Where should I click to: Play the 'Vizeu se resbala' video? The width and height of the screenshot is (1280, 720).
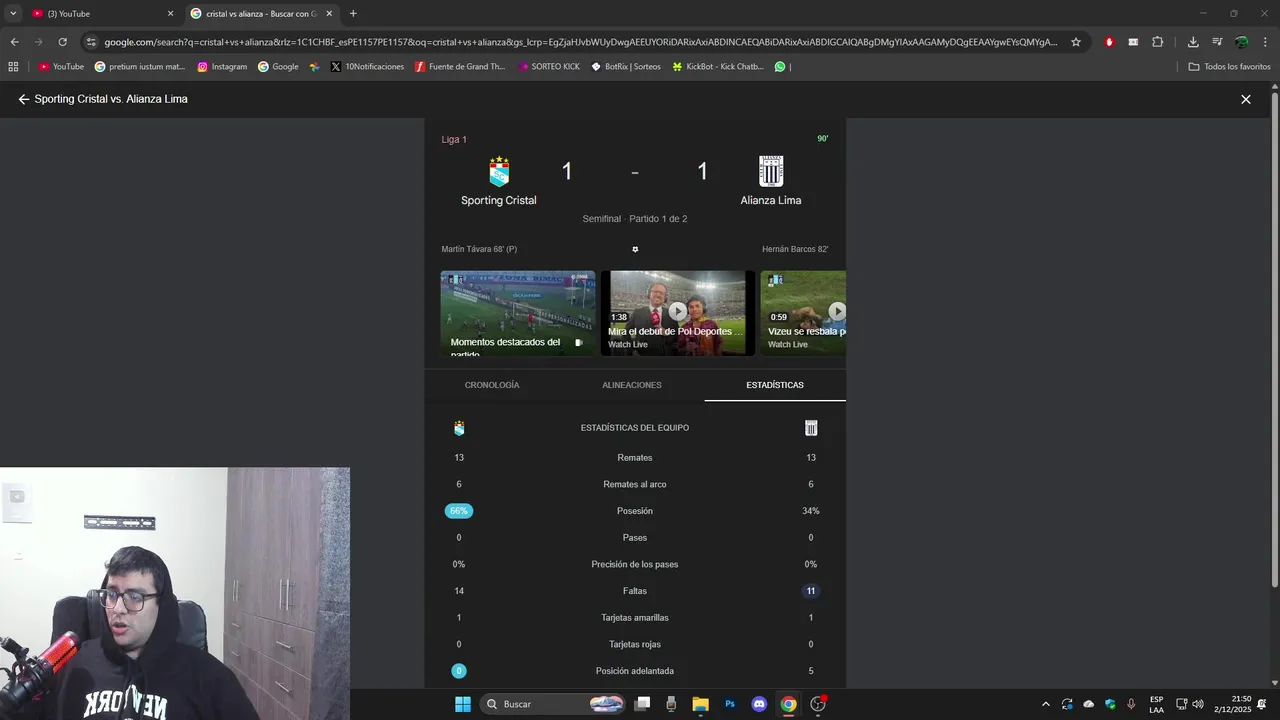coord(803,313)
